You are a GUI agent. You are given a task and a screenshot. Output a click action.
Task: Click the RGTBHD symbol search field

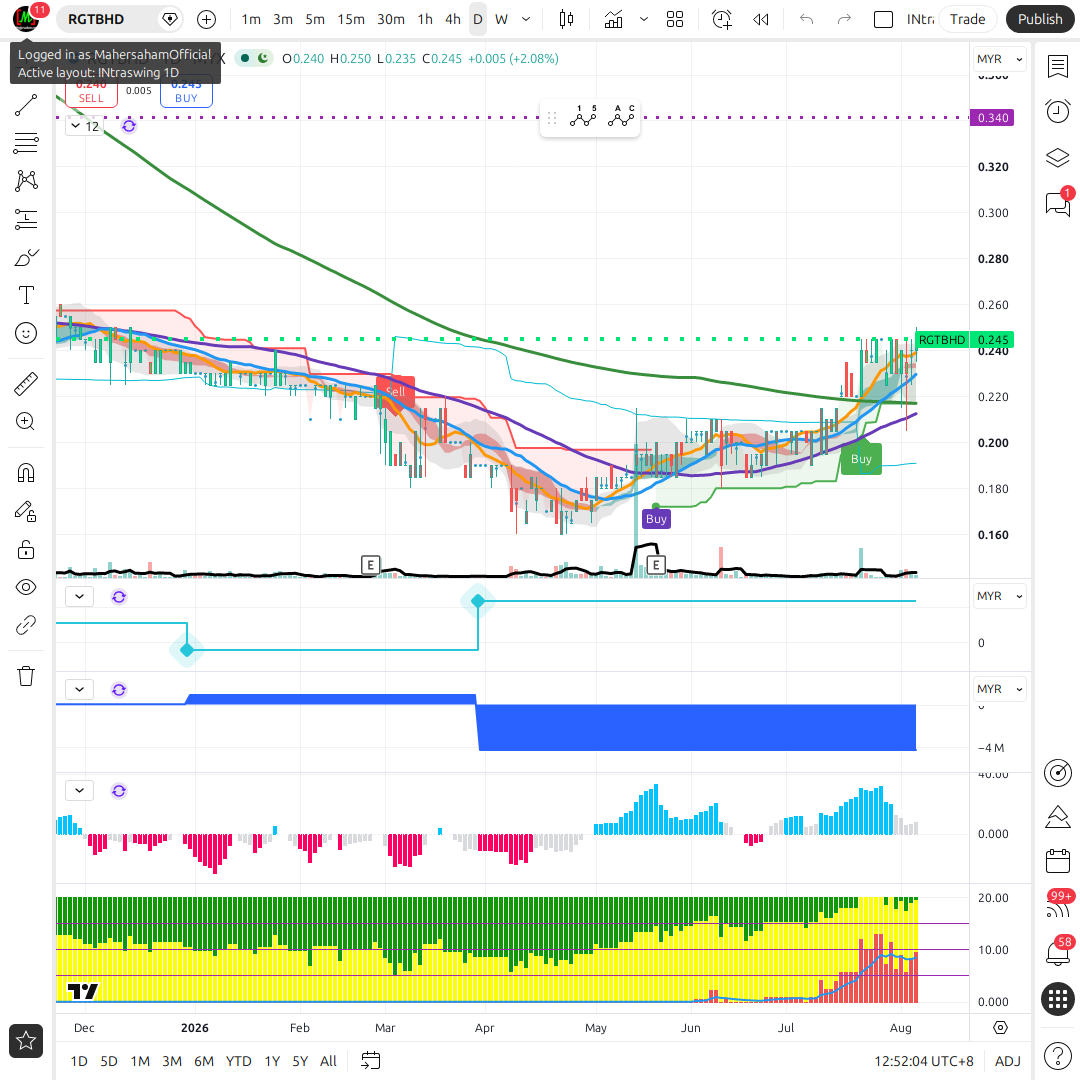(110, 19)
